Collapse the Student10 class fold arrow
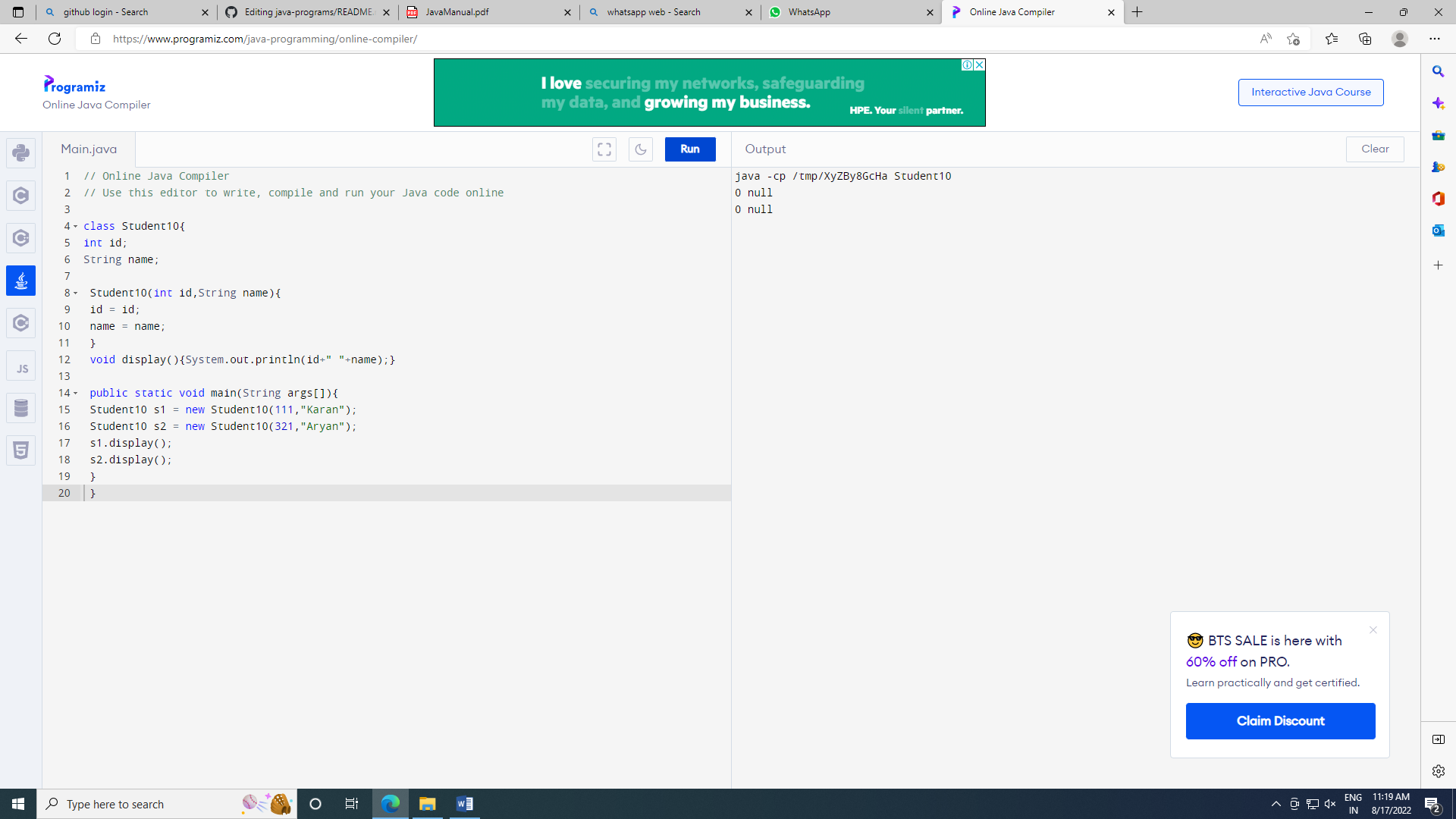Image resolution: width=1456 pixels, height=819 pixels. tap(75, 227)
